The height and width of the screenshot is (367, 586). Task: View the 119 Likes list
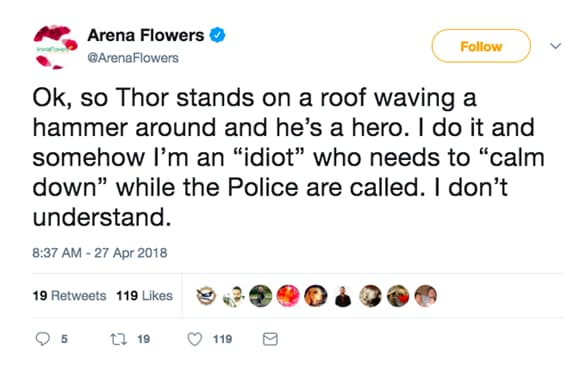tap(145, 296)
